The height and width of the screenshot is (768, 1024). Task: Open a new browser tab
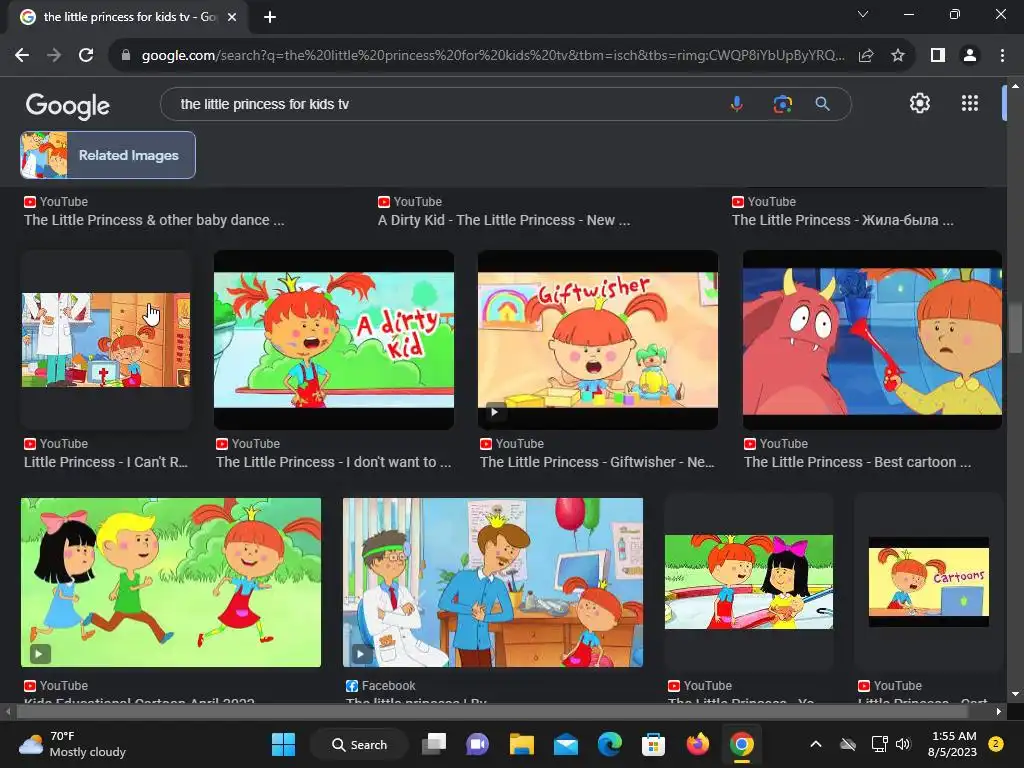(x=270, y=17)
